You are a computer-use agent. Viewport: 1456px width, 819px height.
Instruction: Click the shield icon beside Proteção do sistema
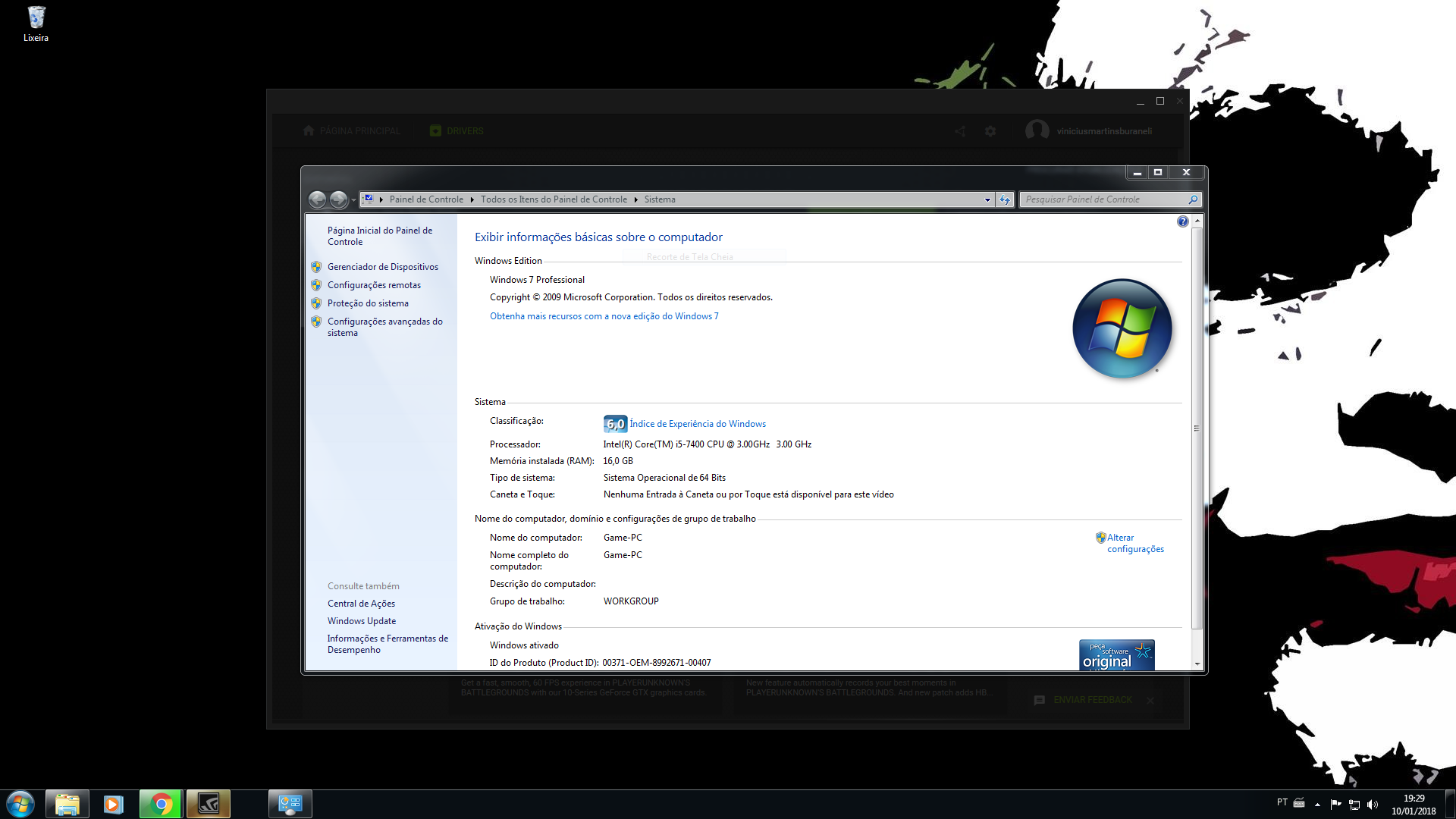click(316, 303)
